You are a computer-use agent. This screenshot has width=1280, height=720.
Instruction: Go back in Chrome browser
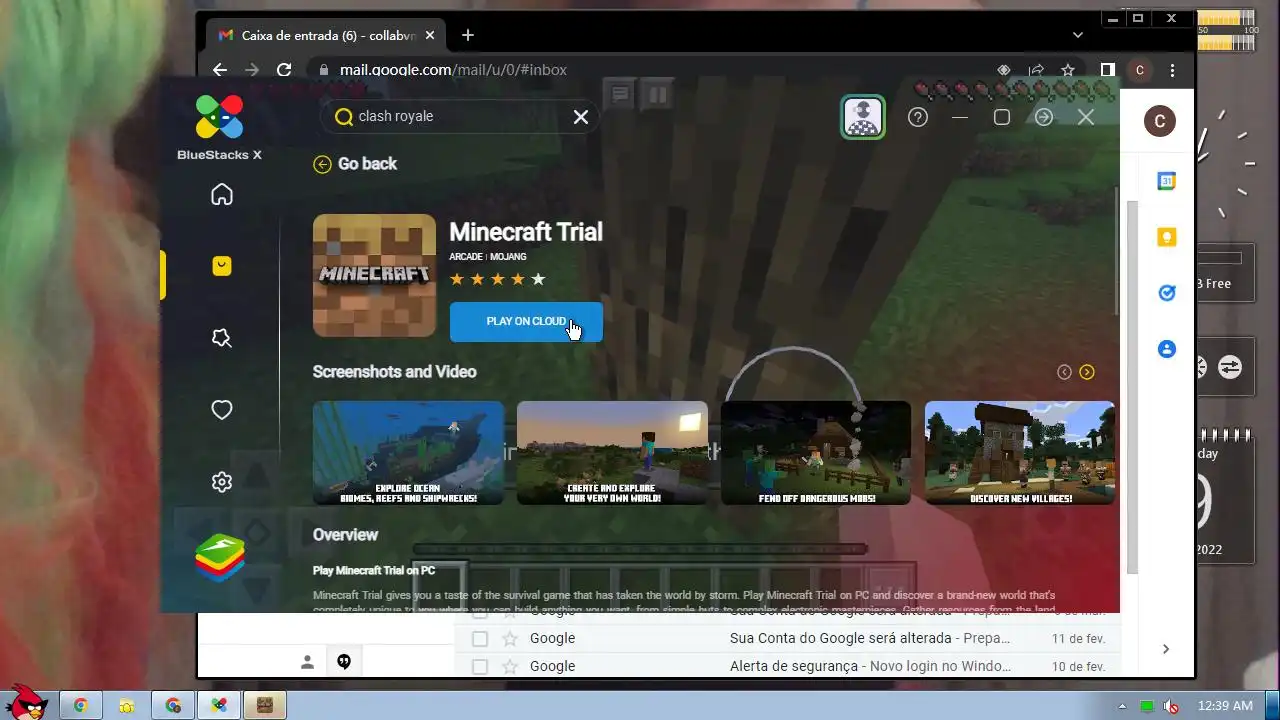coord(220,70)
